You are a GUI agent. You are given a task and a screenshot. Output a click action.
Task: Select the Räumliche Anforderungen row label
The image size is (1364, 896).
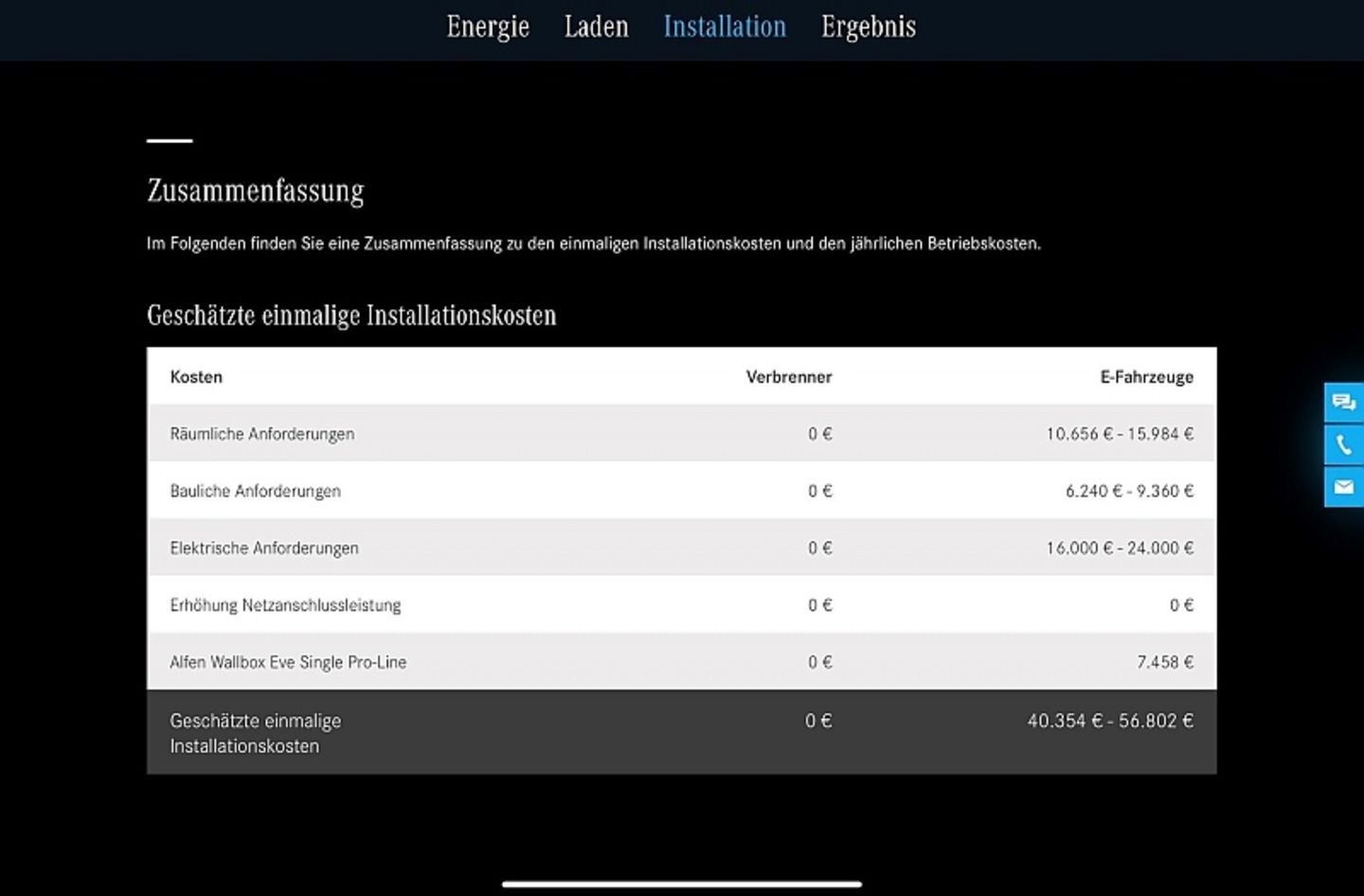[262, 434]
